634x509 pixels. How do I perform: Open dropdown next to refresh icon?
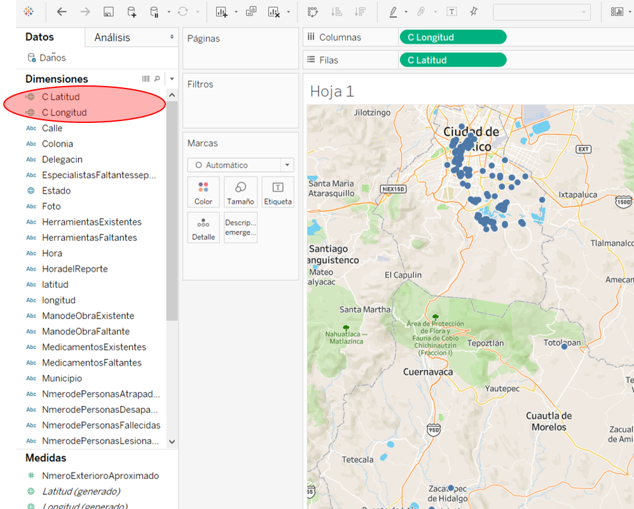pos(198,12)
